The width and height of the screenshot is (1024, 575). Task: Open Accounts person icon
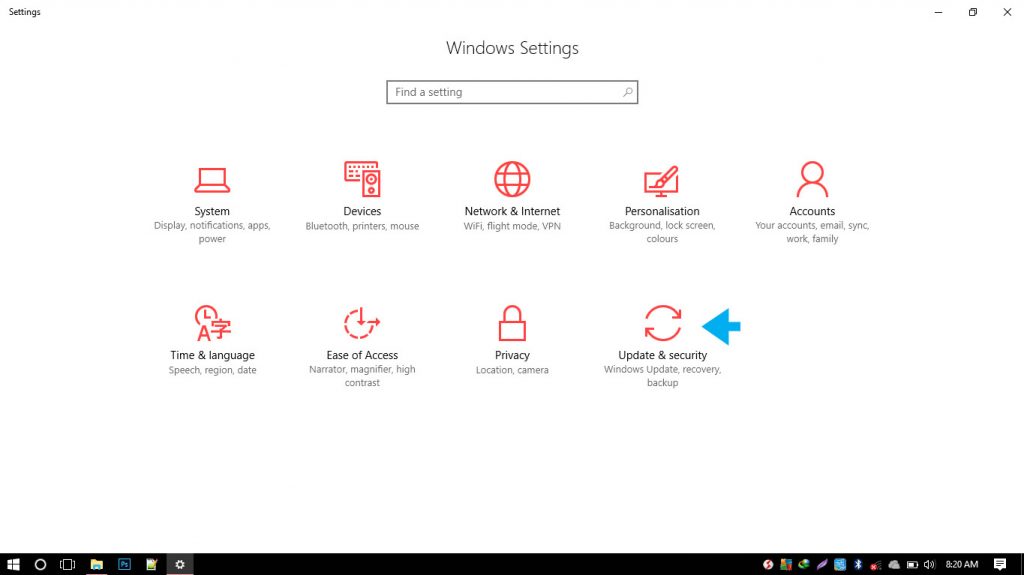tap(812, 179)
